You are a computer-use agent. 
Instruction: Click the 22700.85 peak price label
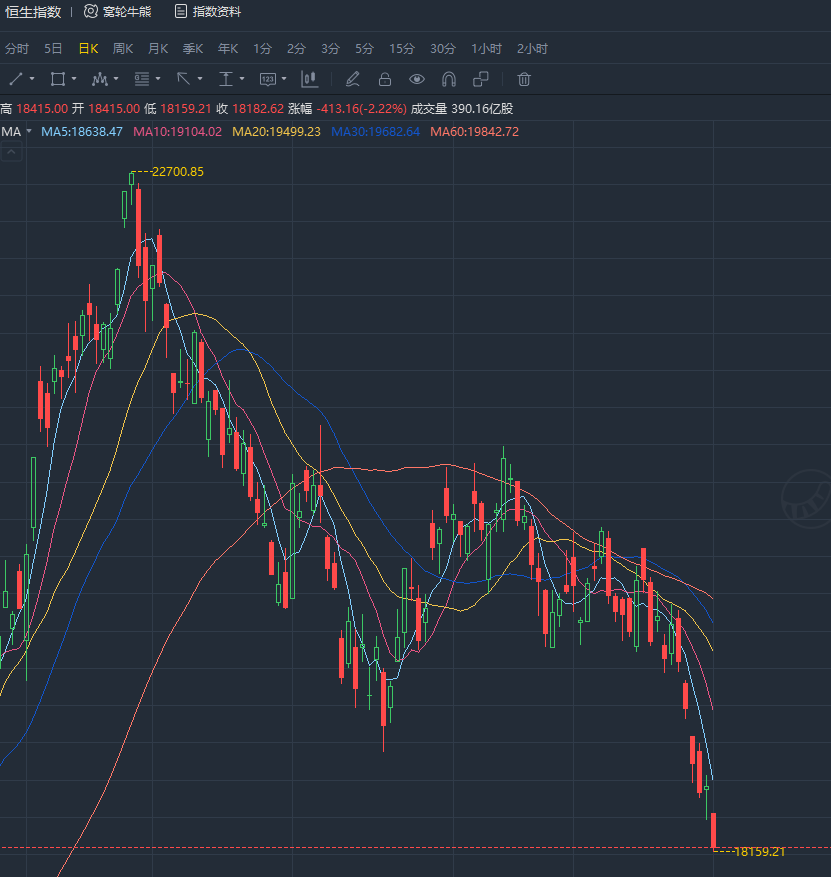point(177,172)
